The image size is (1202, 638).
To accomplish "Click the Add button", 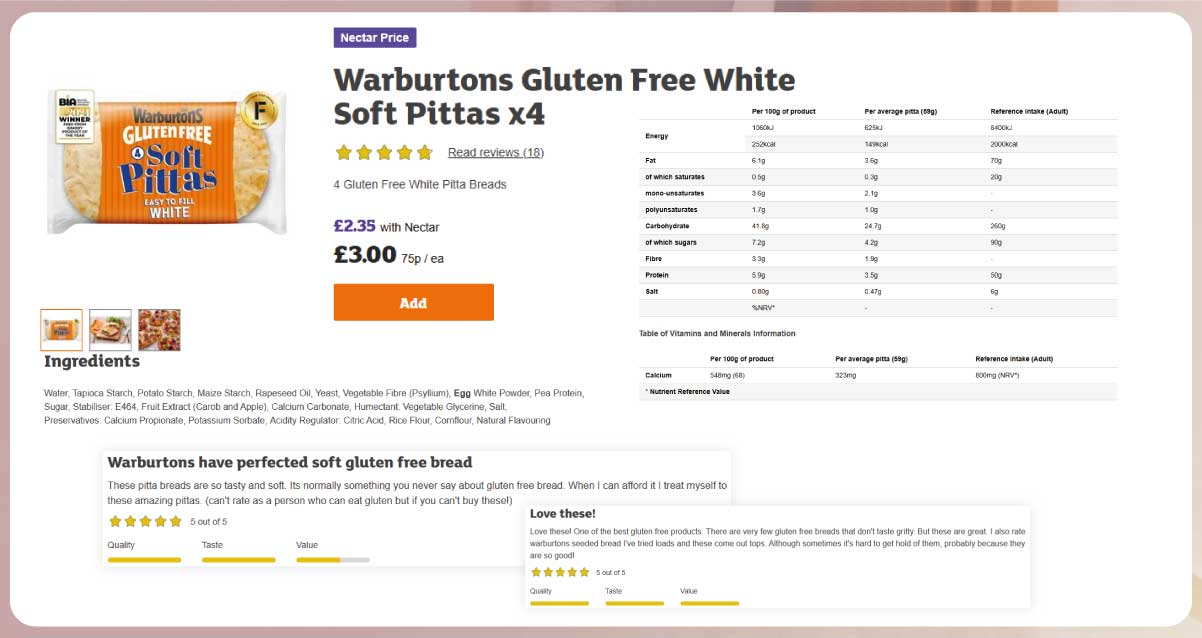I will (x=413, y=302).
